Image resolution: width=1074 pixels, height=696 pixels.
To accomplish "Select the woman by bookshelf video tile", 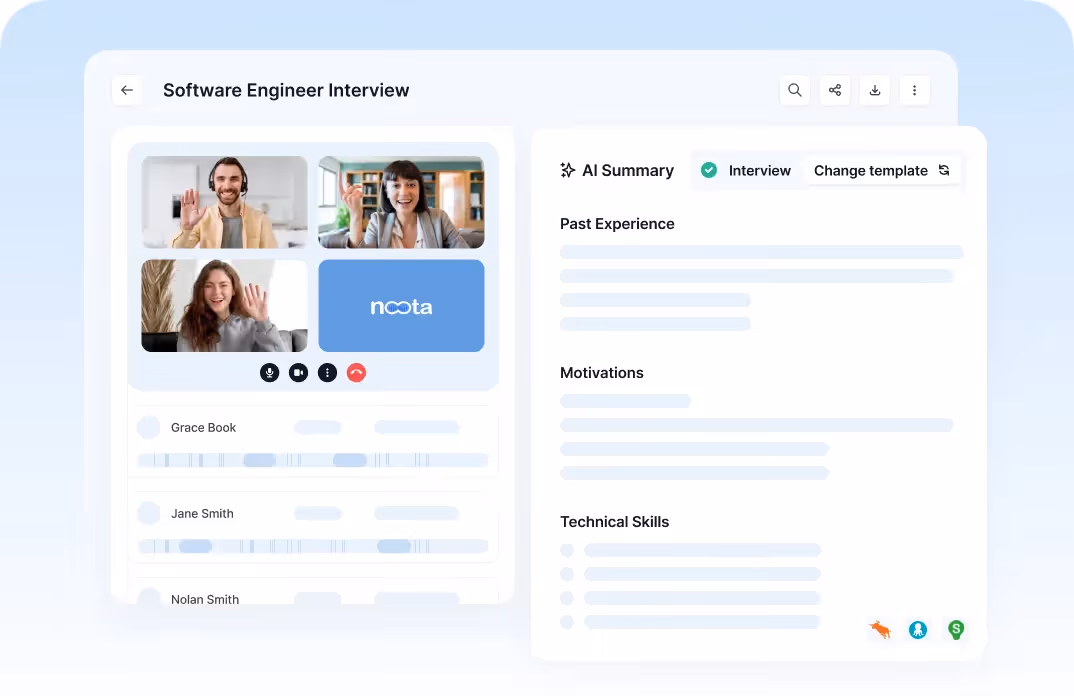I will point(401,202).
